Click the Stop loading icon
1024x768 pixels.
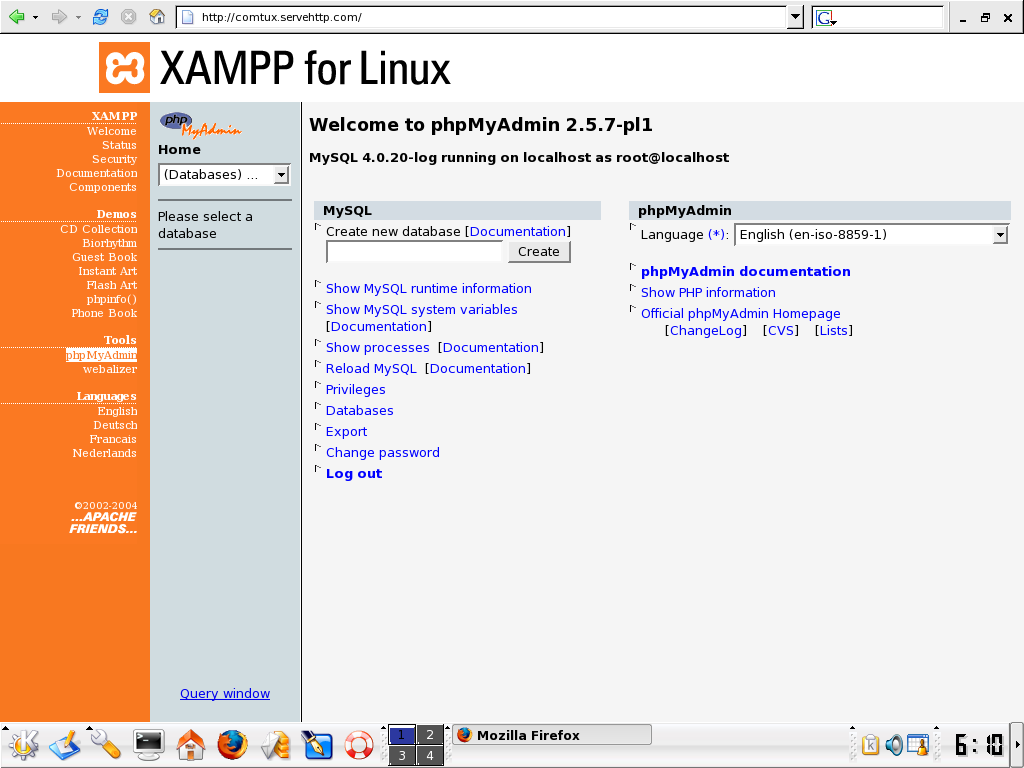point(129,17)
